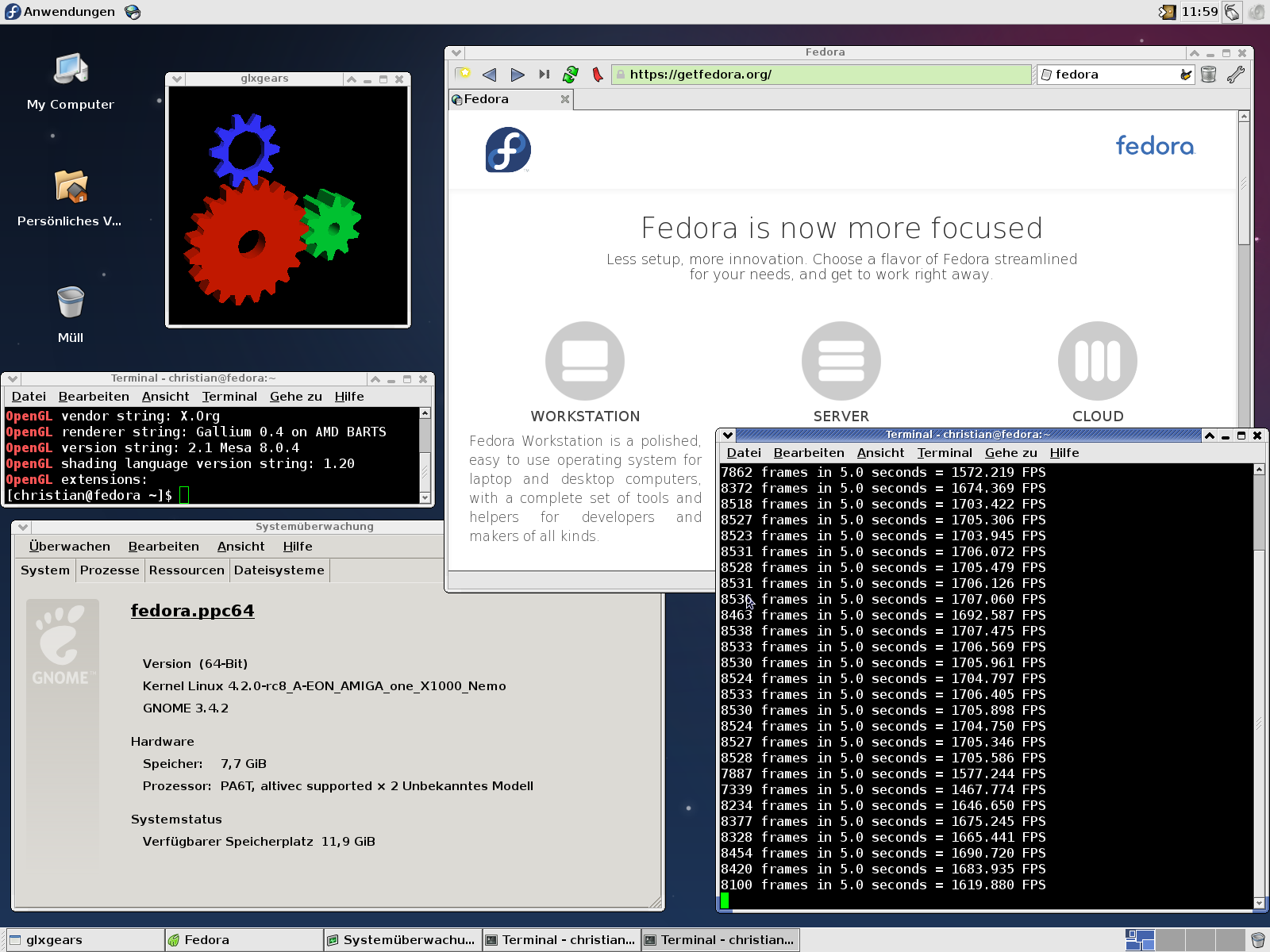Click the trash icon in browser toolbar
This screenshot has height=952, width=1270.
1208,75
